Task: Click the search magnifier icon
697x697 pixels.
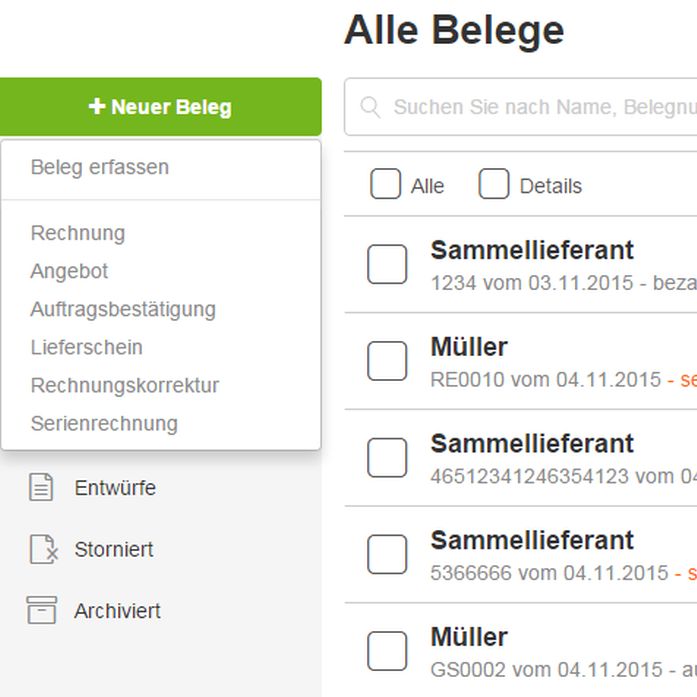Action: 370,107
